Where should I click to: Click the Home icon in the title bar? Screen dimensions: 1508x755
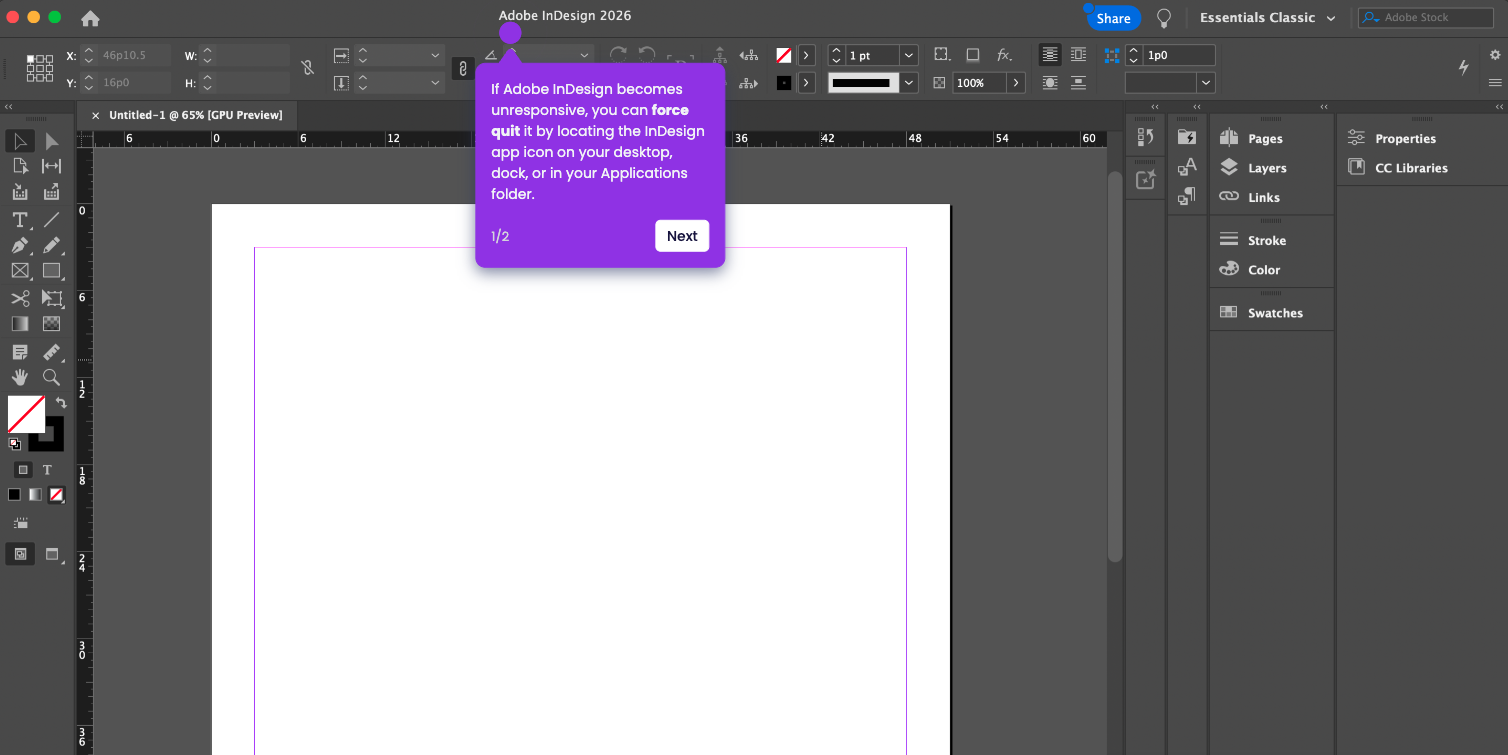coord(90,18)
